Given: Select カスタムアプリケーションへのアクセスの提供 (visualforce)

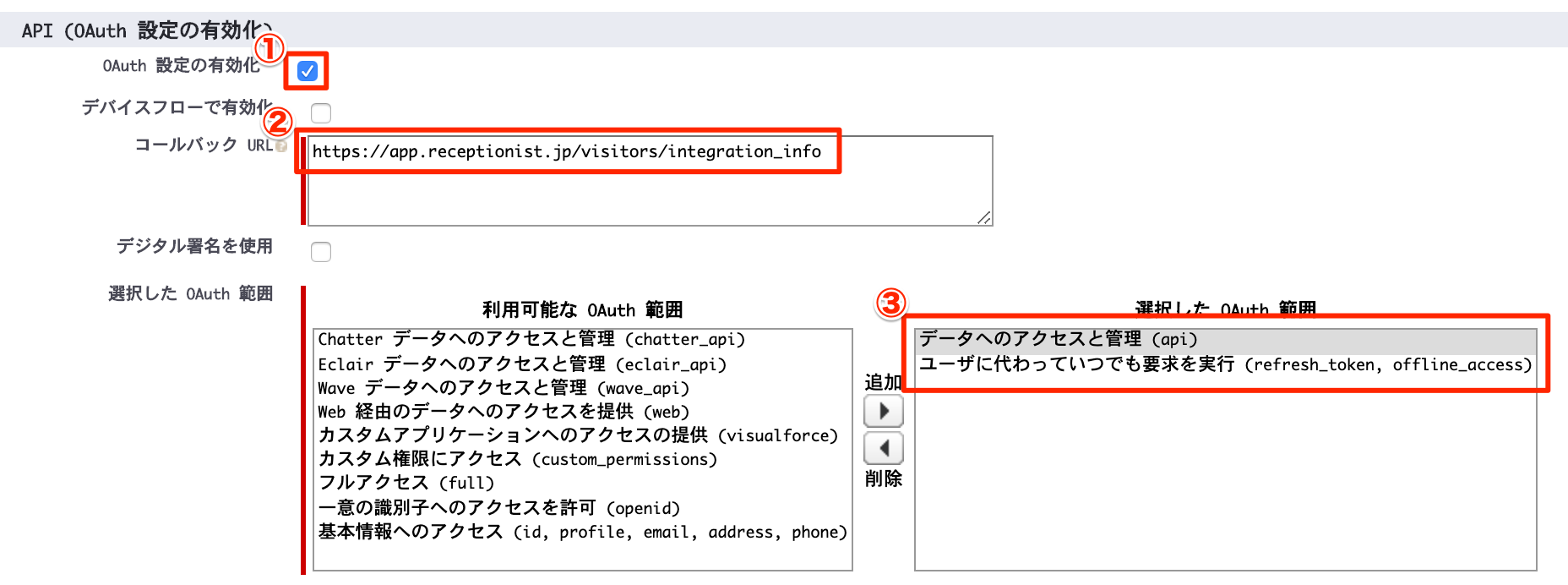Looking at the screenshot, I should click(578, 435).
